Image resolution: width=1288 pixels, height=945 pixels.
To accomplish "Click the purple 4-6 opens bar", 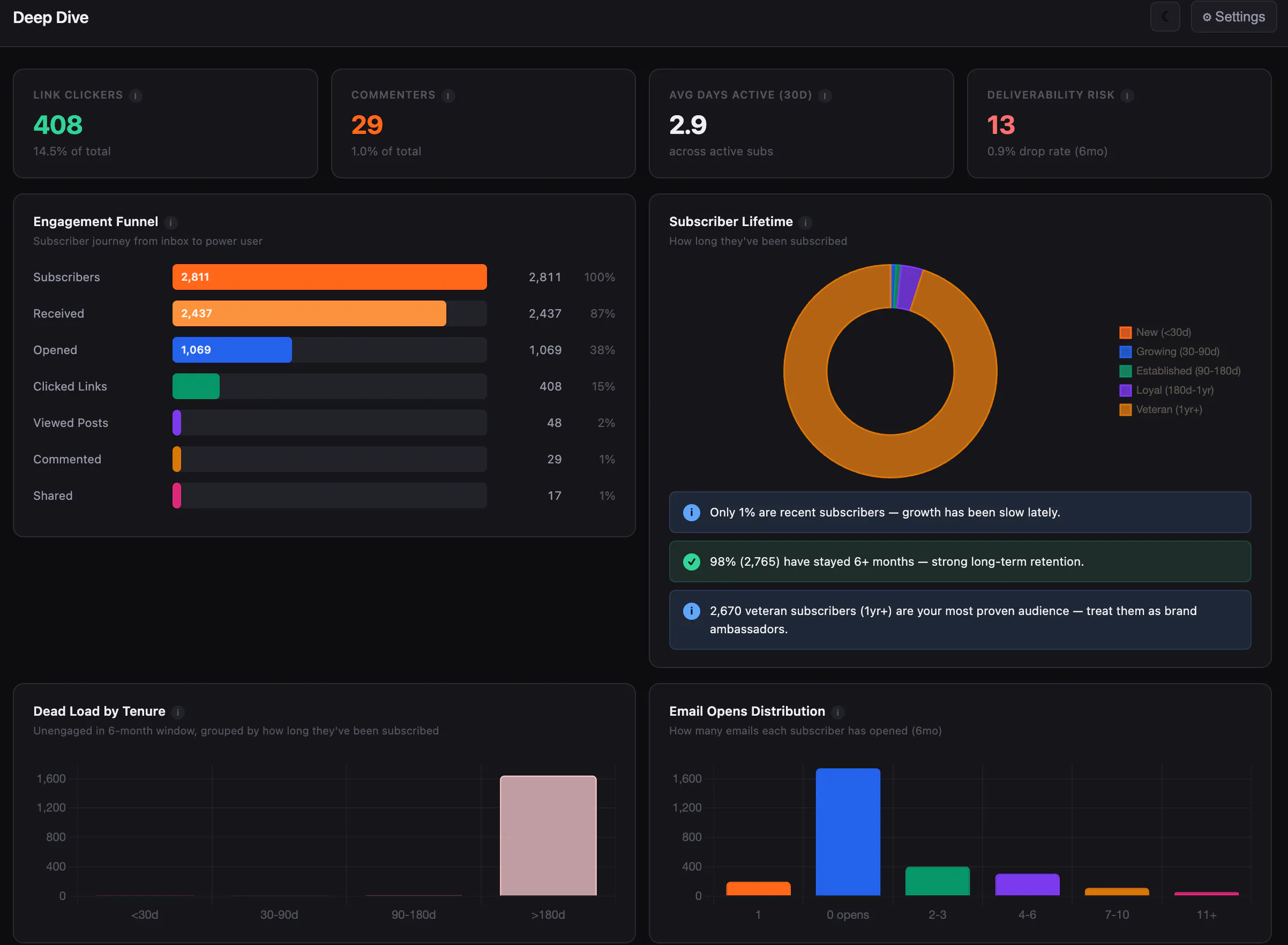I will [1027, 885].
